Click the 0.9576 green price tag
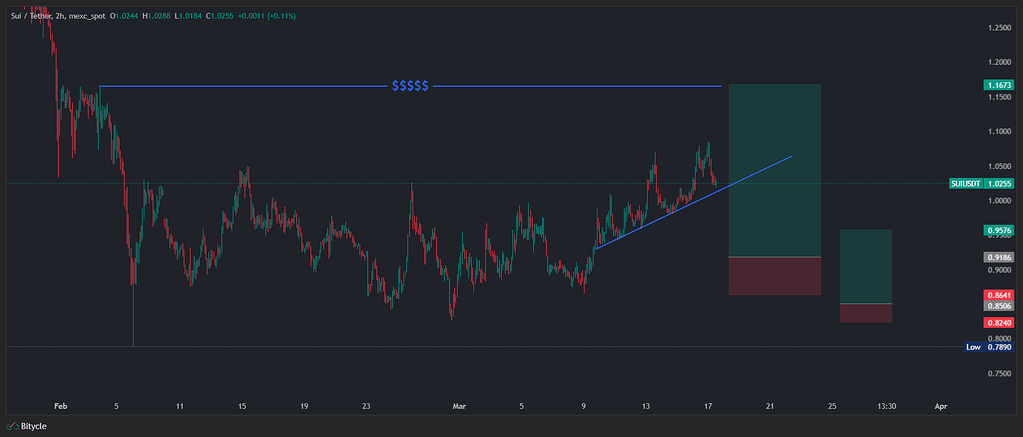The height and width of the screenshot is (437, 1023). 999,230
